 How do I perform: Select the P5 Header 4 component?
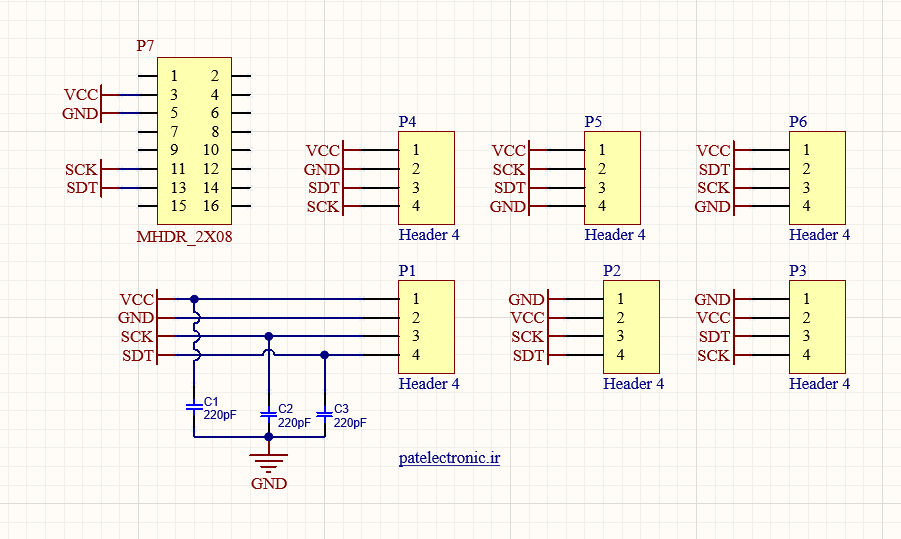point(612,178)
